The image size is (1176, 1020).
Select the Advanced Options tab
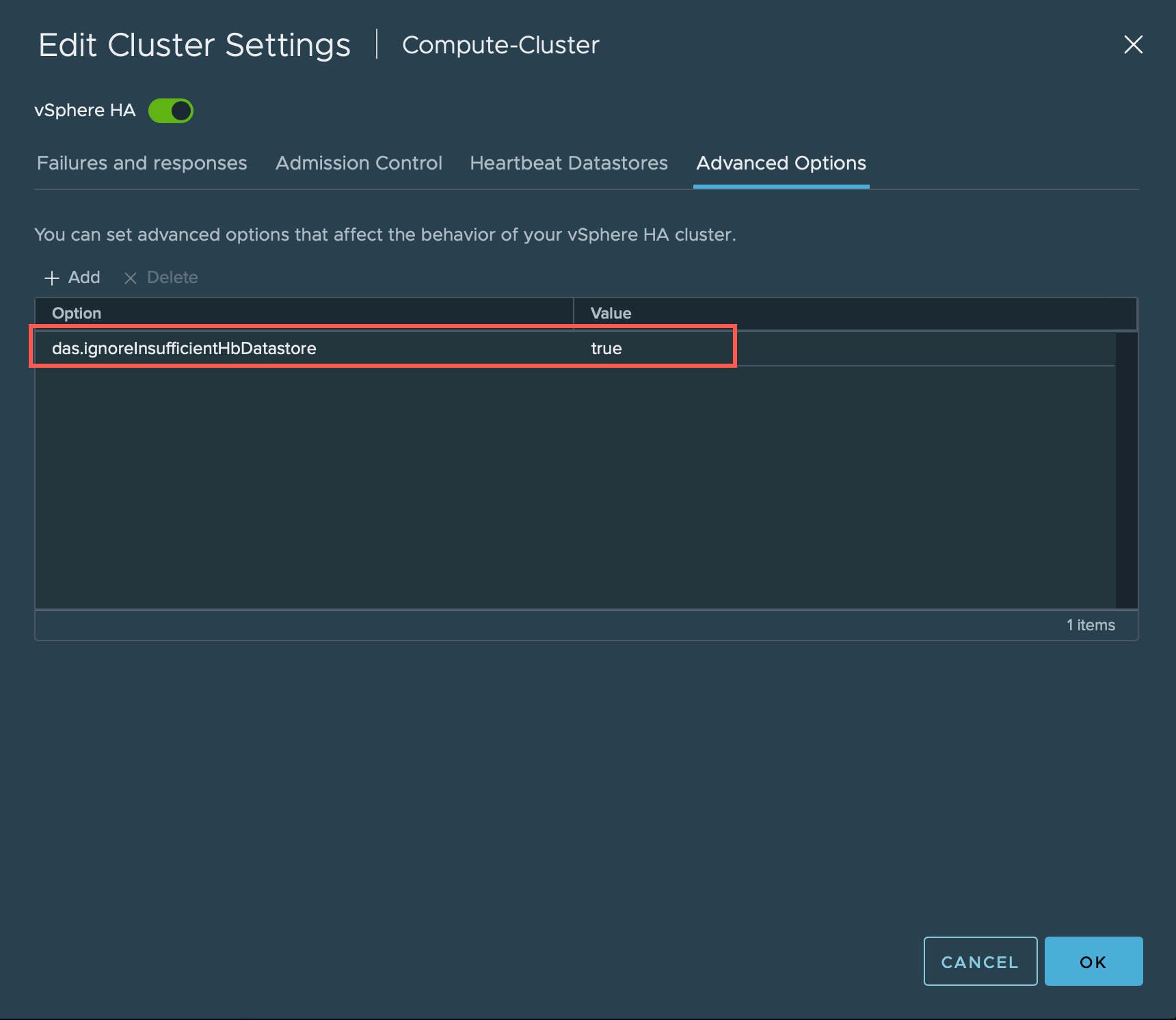click(x=781, y=163)
